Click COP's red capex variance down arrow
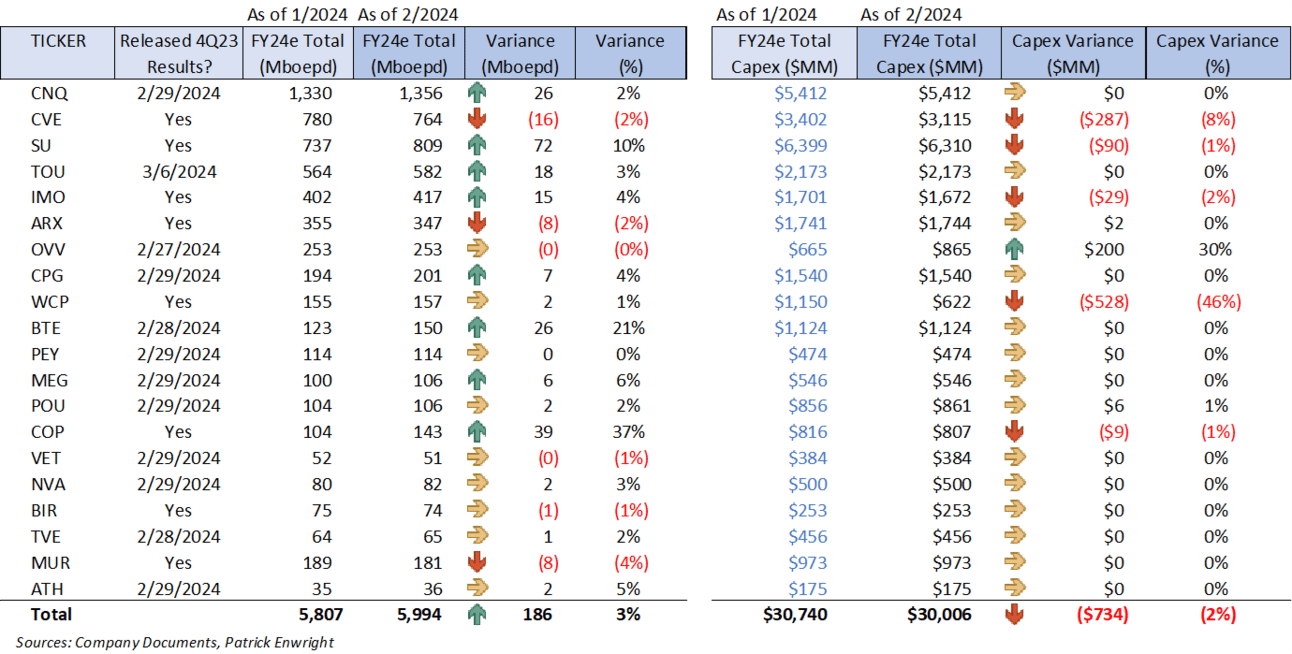 coord(1014,431)
